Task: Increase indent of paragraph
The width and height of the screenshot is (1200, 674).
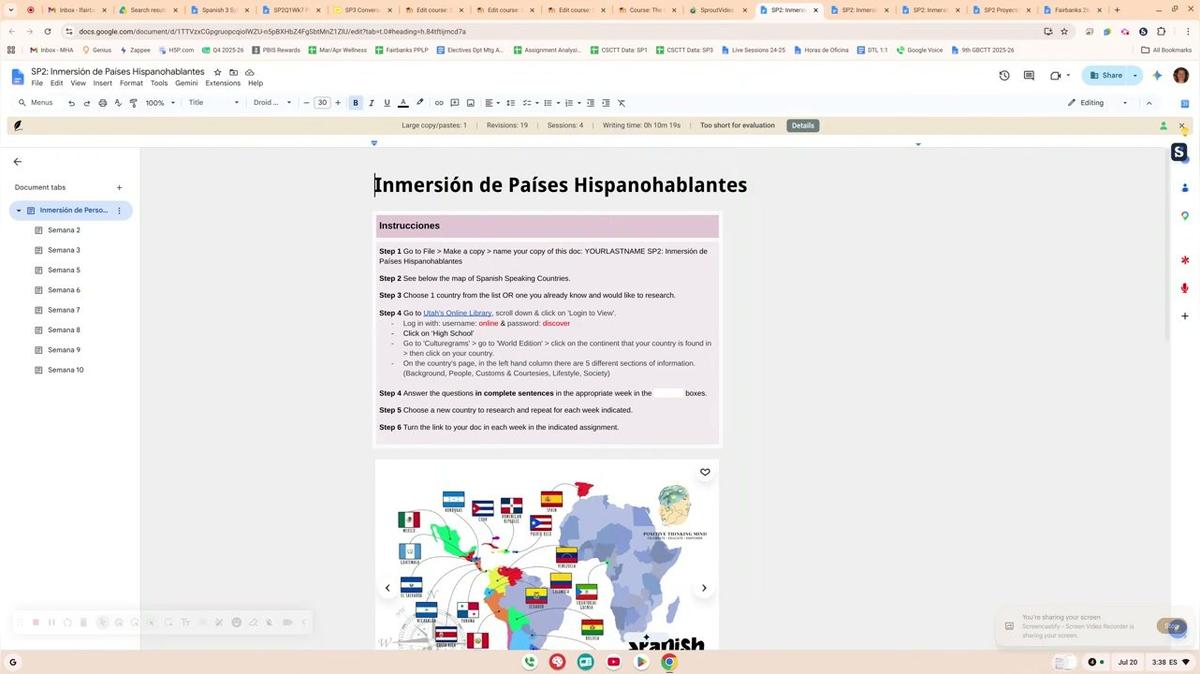Action: tap(605, 103)
